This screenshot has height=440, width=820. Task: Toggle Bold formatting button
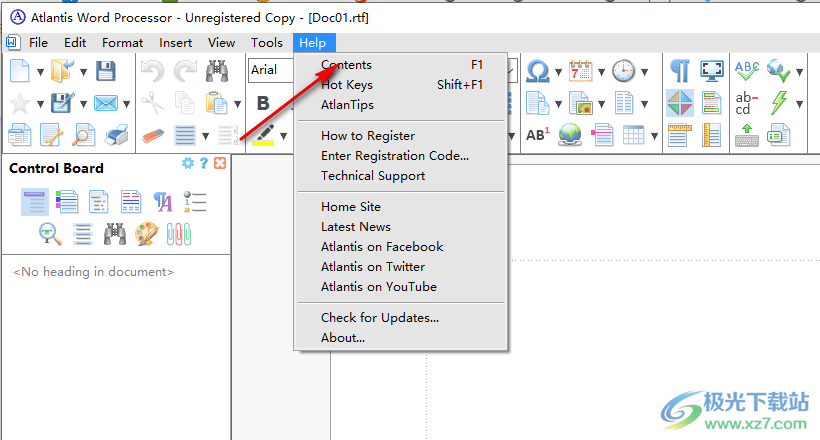263,103
